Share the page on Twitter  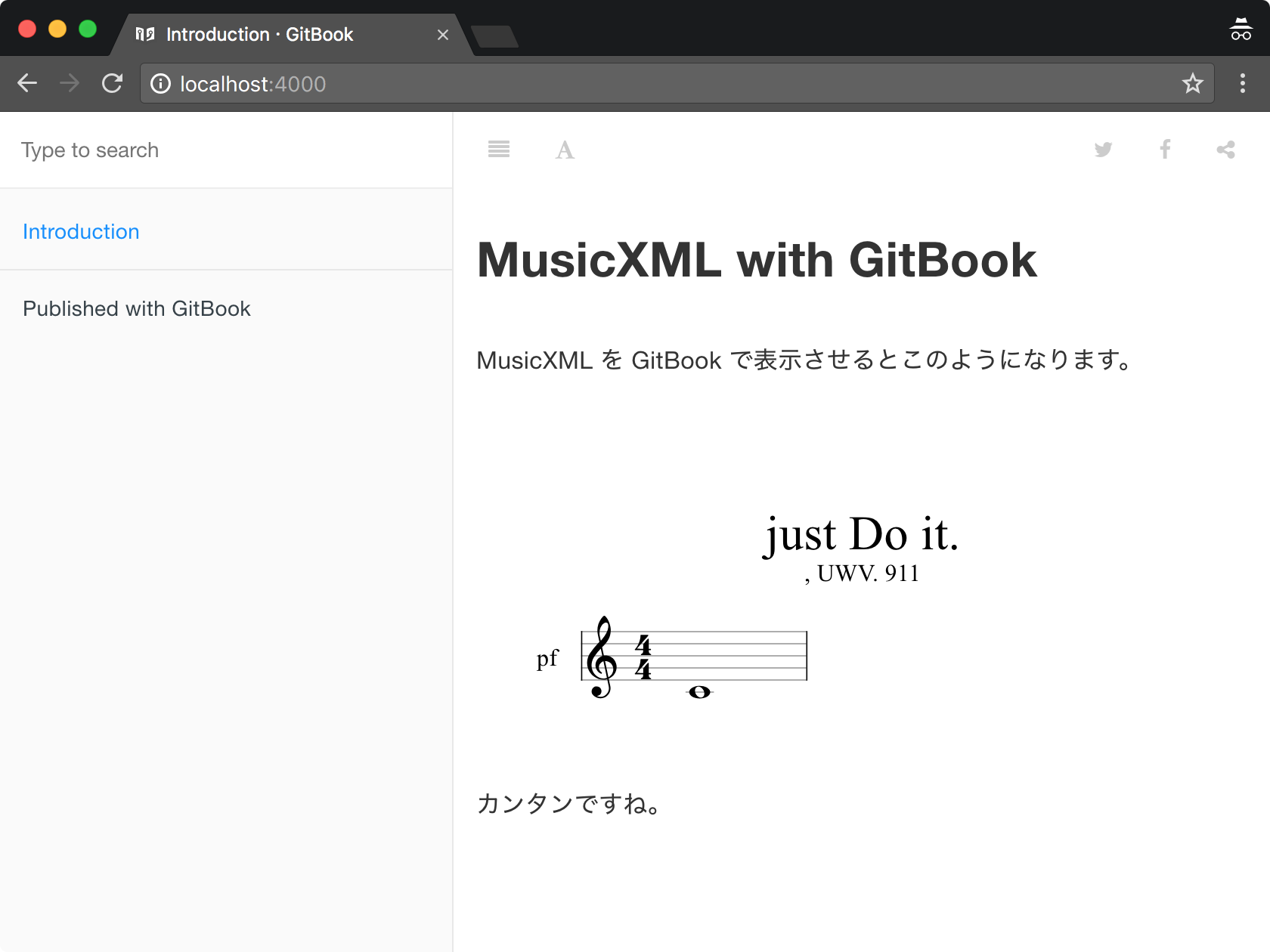click(1103, 150)
